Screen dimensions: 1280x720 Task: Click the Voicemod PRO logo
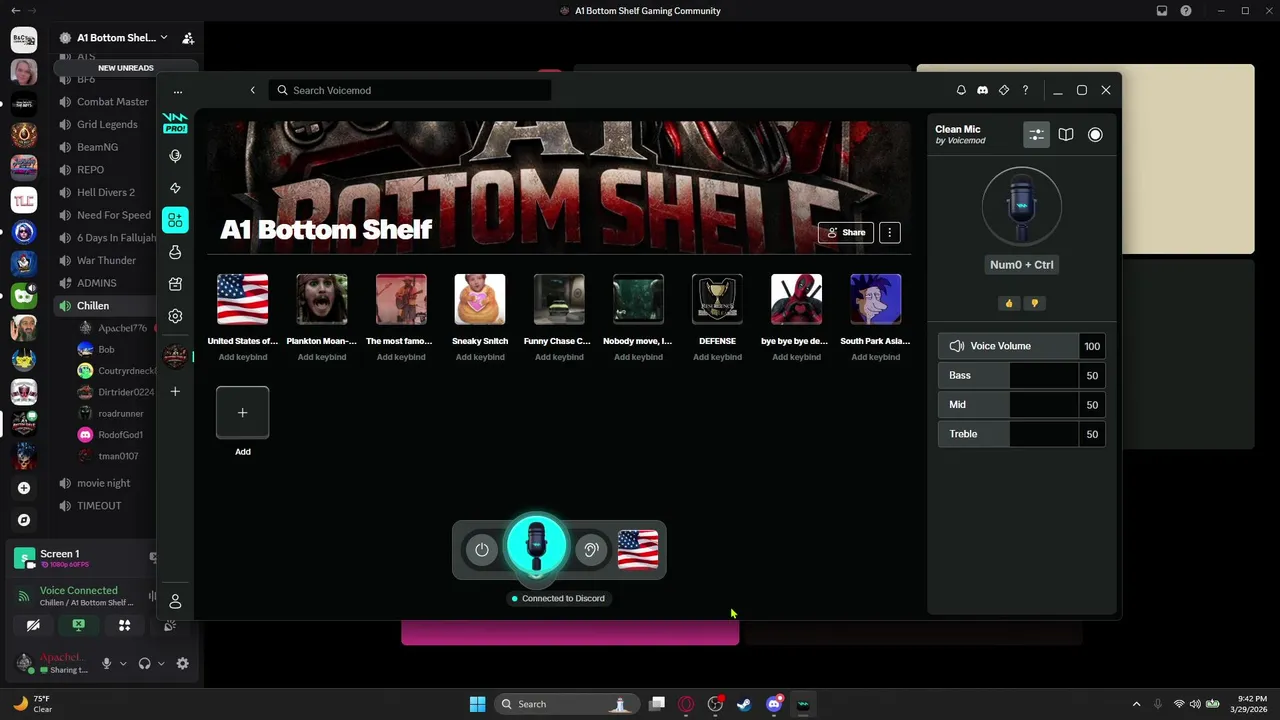coord(175,123)
